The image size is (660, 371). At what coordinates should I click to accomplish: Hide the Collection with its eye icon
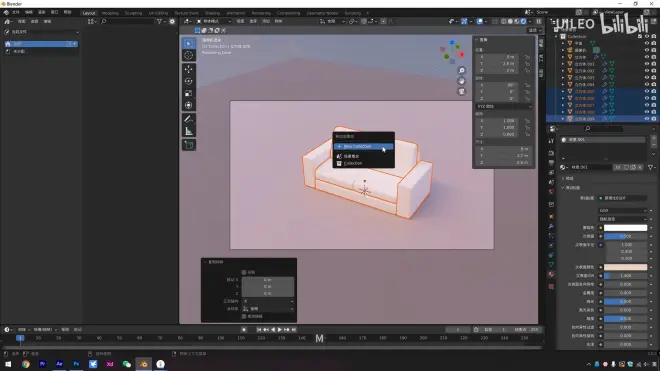647,37
